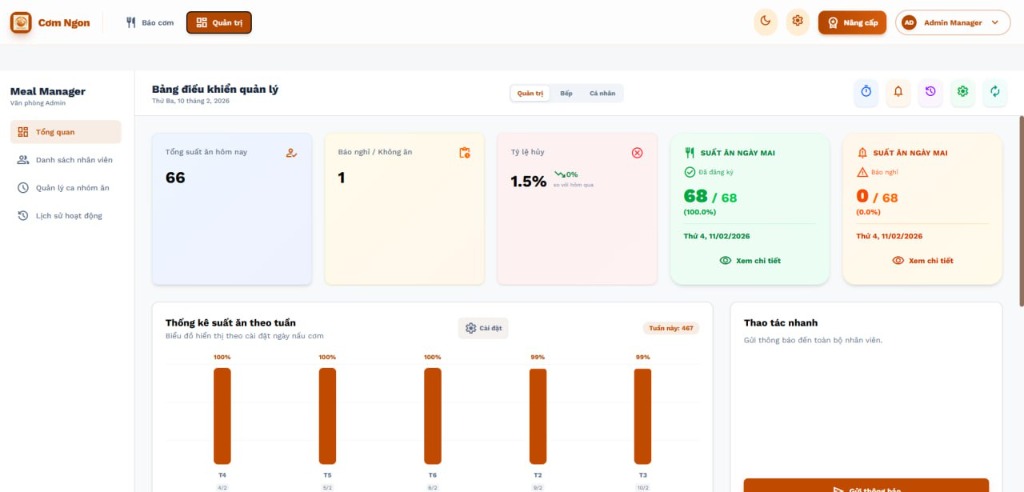Open Danh sách nhân viên in sidebar
The image size is (1024, 492).
[x=72, y=160]
